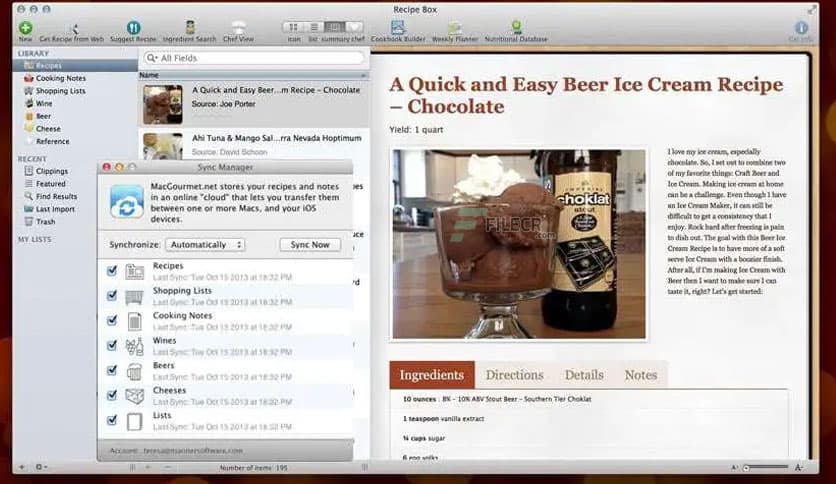
Task: Click the beer ice cream recipe photo
Action: click(519, 244)
